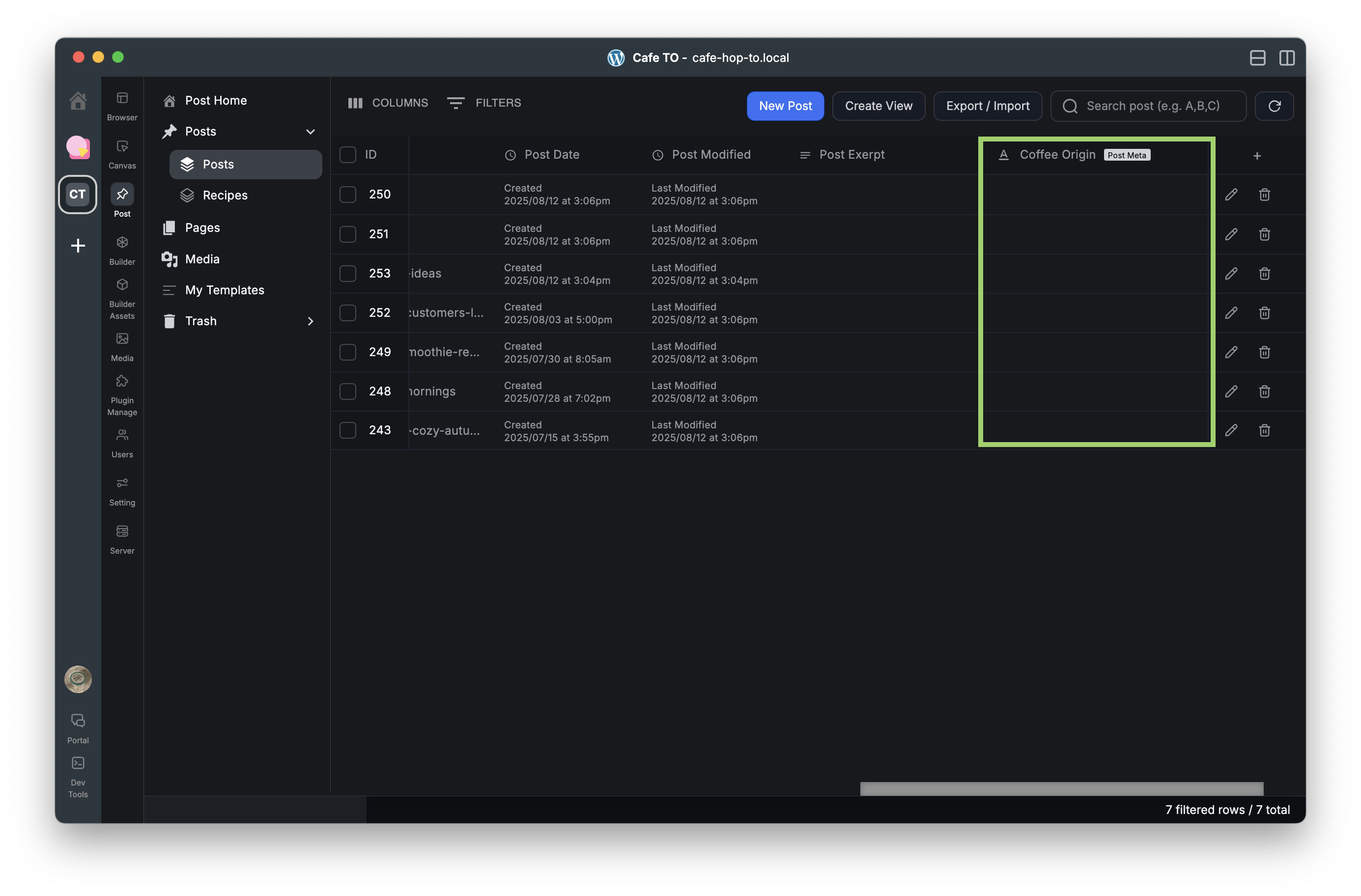Select the checkbox on row 243

tap(348, 430)
